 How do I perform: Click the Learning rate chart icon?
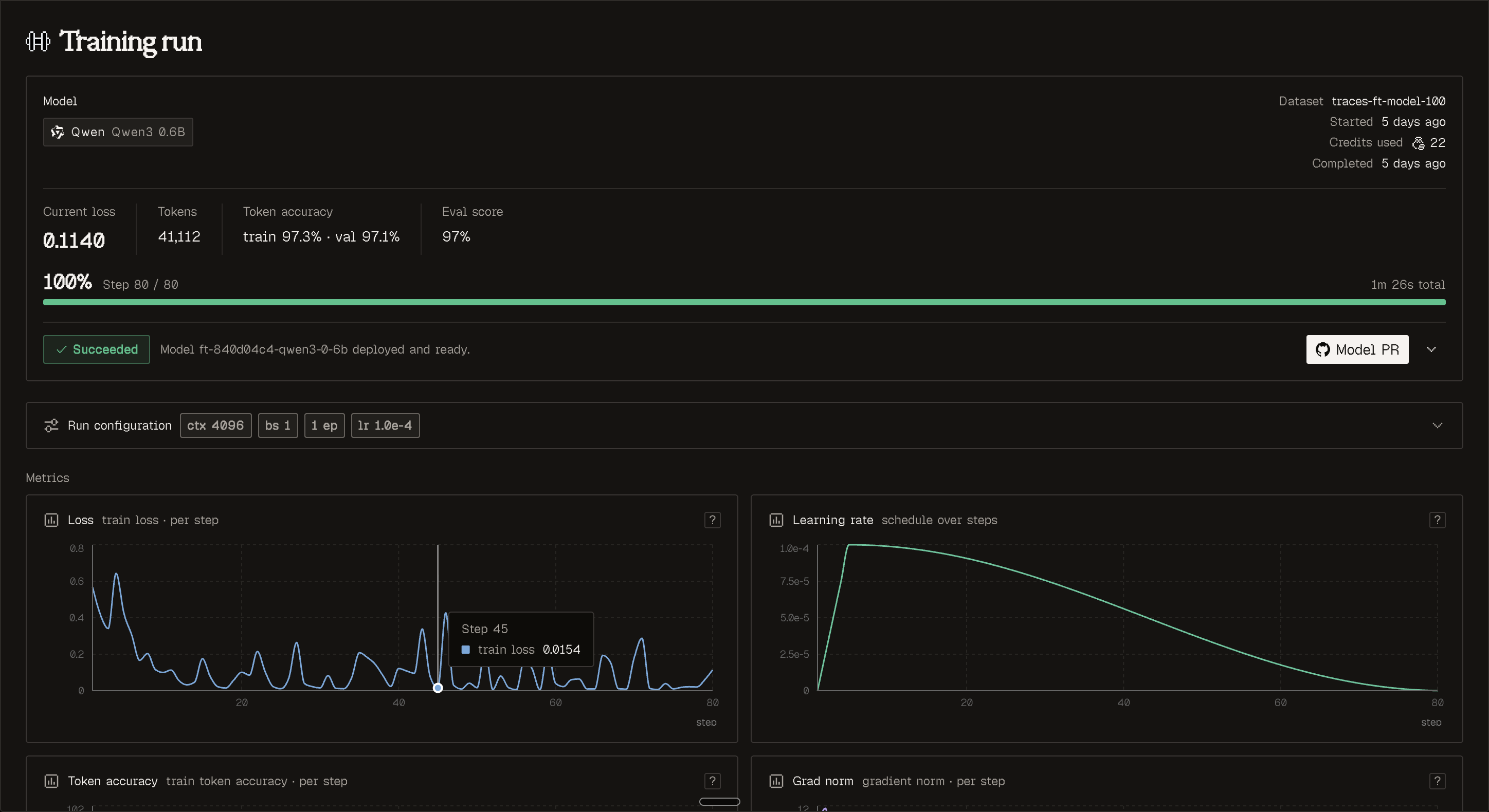point(776,520)
